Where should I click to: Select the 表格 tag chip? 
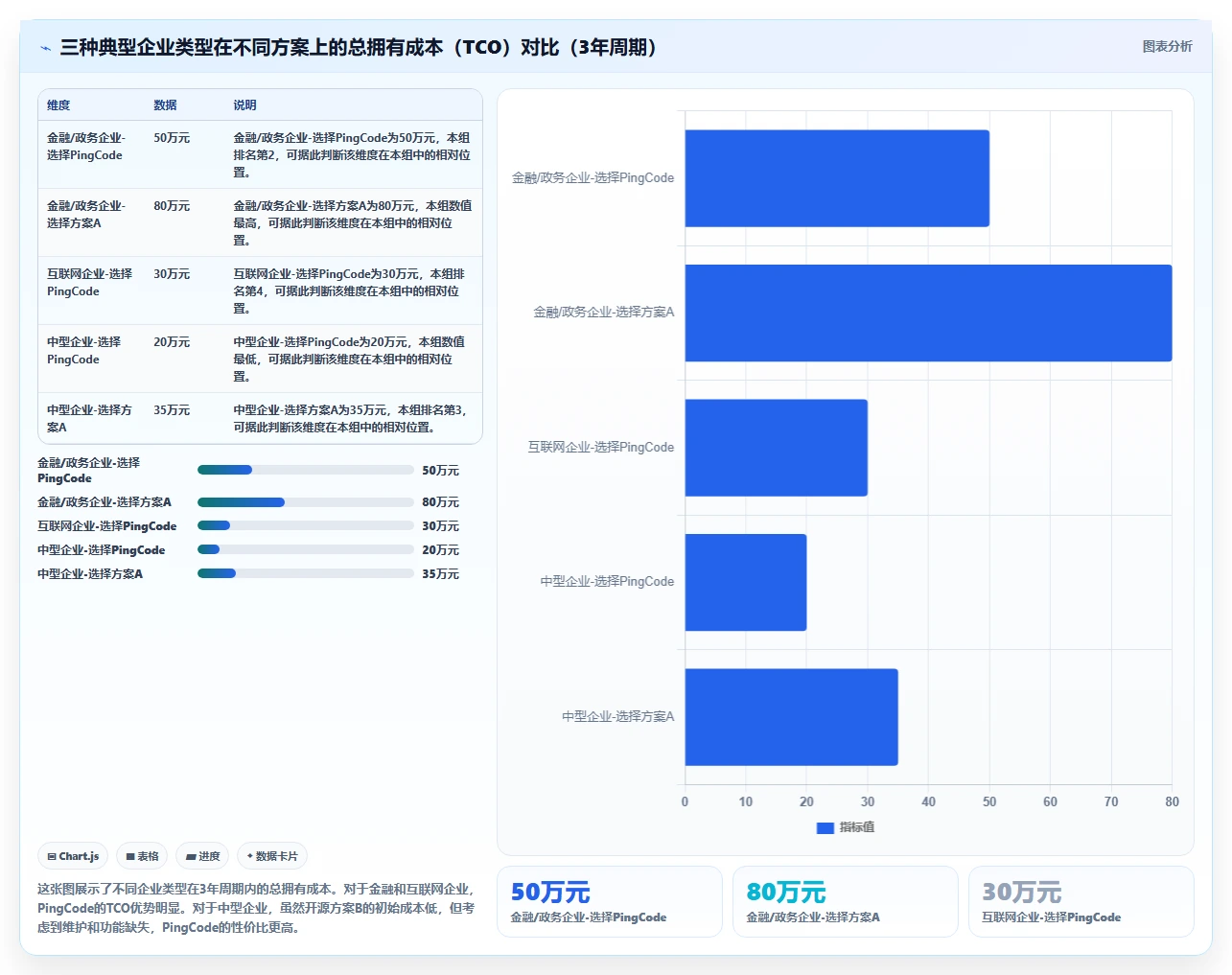pos(142,856)
